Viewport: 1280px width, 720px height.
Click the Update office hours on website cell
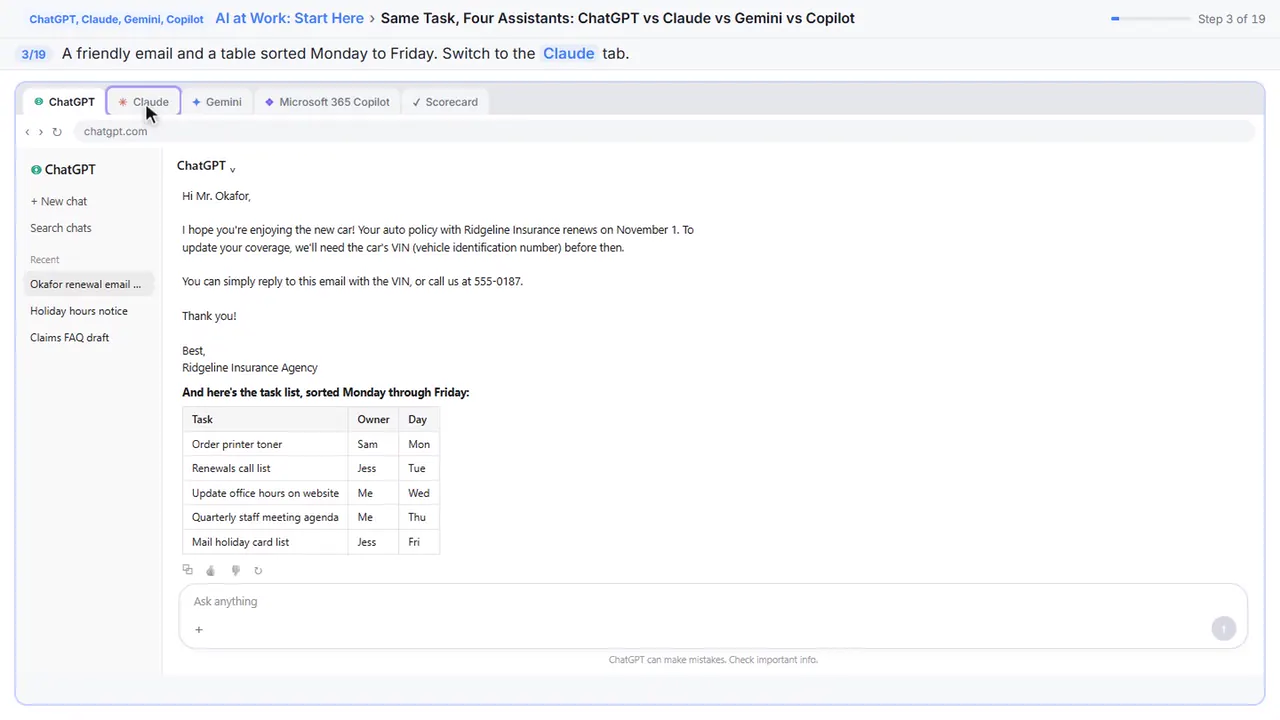(x=265, y=493)
